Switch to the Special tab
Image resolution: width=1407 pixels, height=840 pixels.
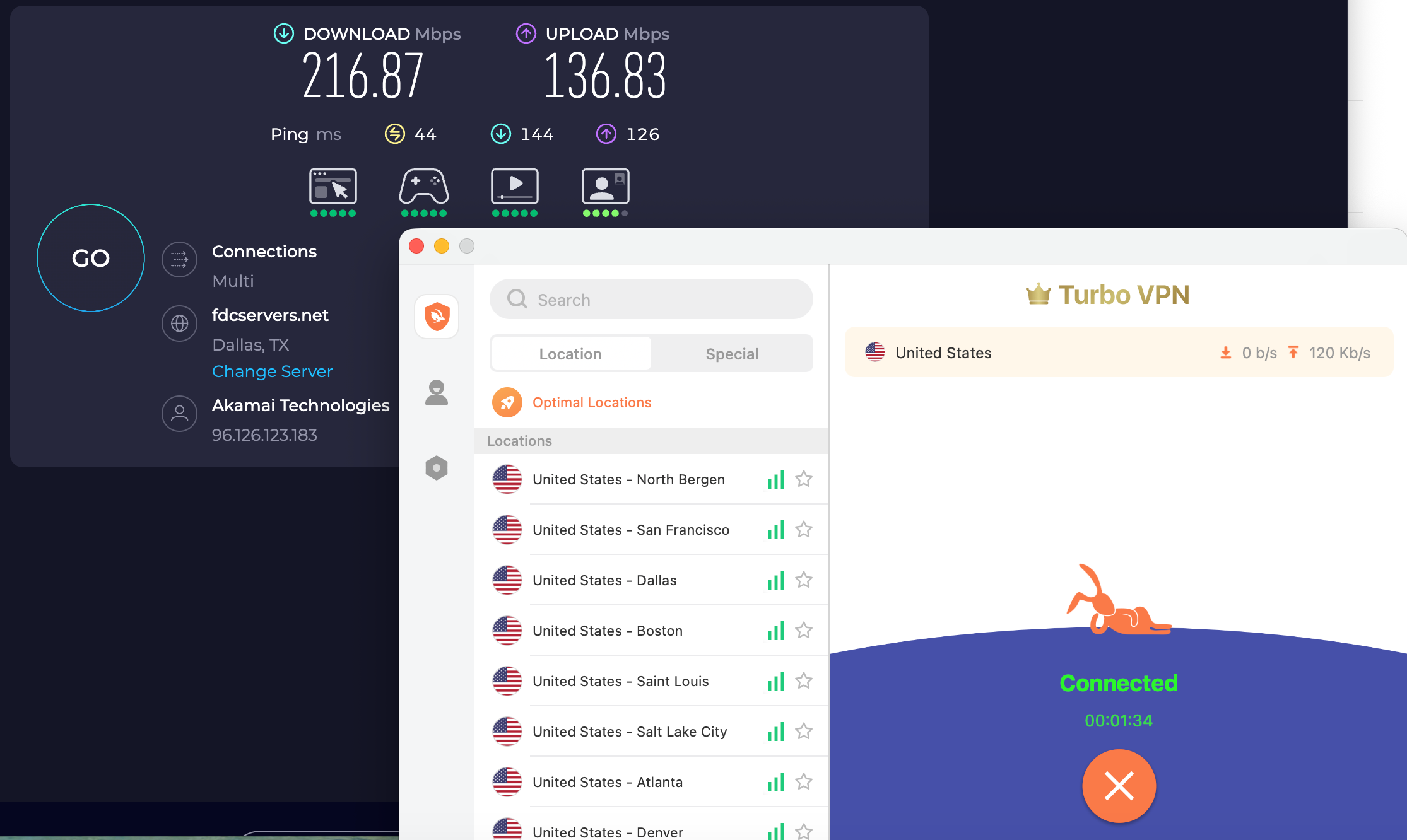click(732, 354)
